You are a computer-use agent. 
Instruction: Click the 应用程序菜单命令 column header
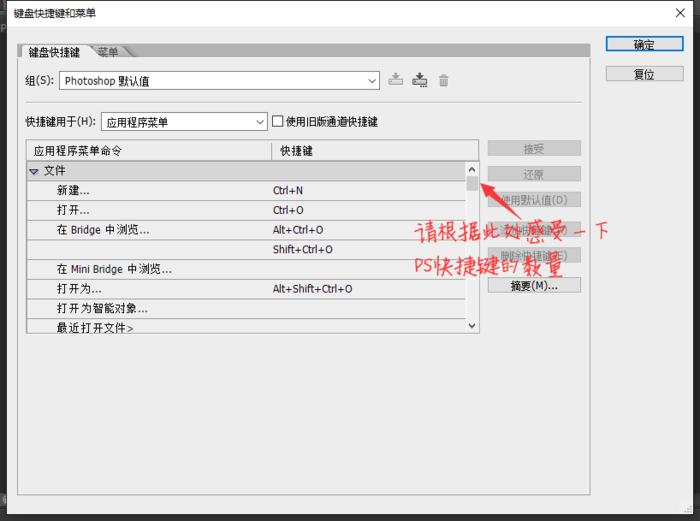pos(149,151)
